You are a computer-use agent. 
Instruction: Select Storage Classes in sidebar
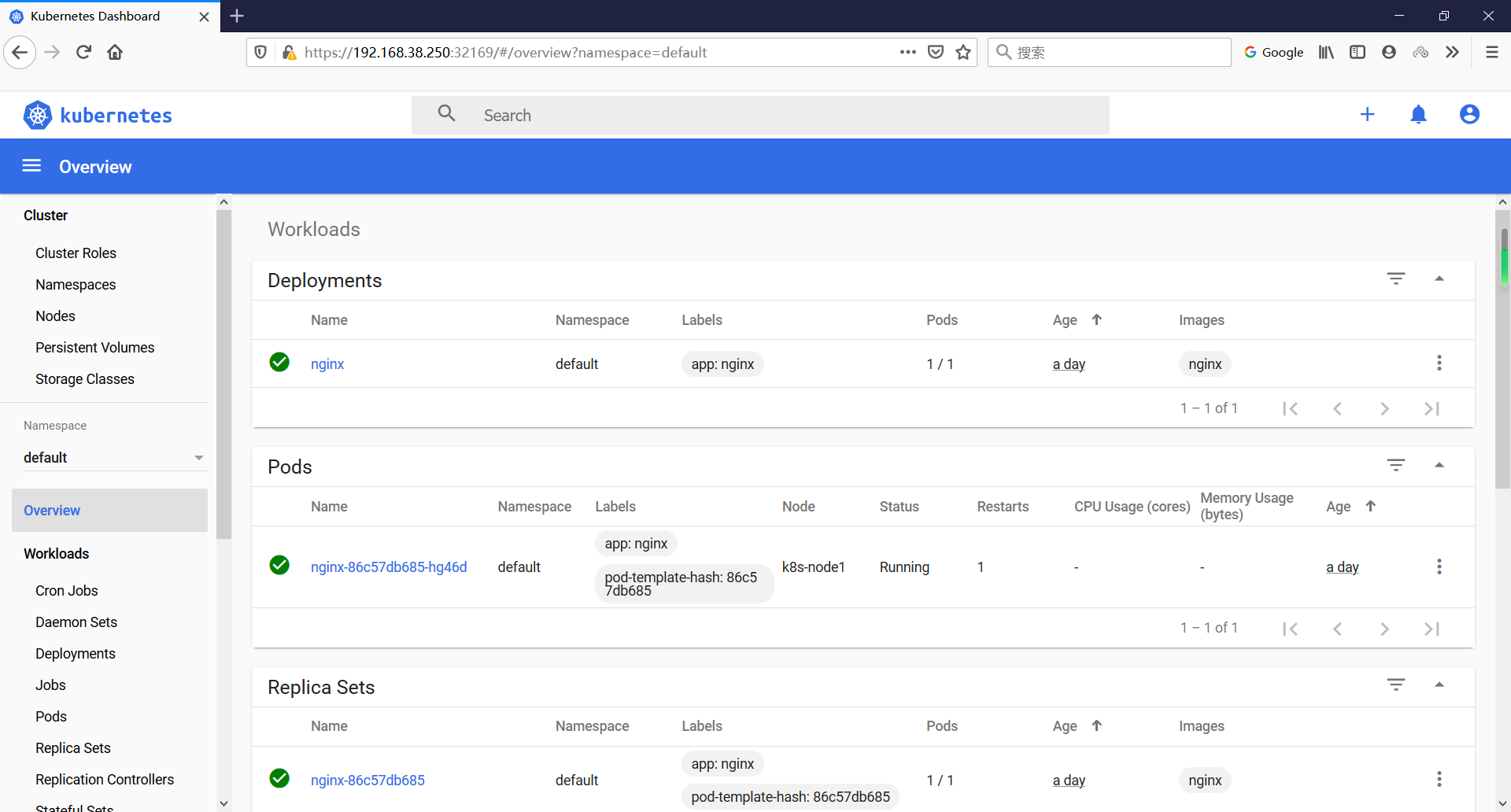click(84, 378)
